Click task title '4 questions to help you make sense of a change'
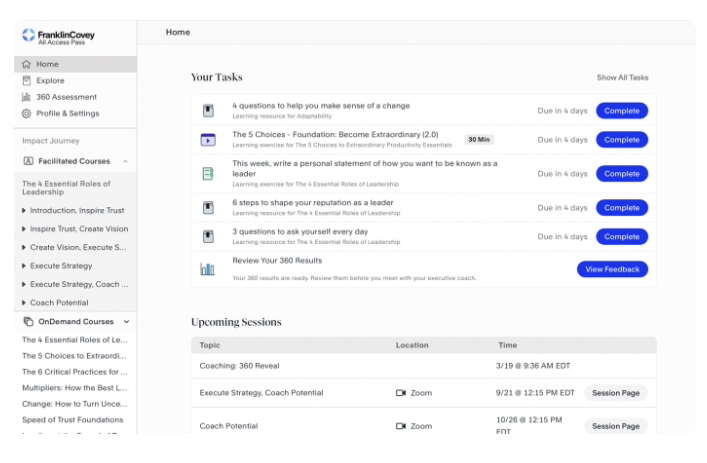 pos(321,106)
